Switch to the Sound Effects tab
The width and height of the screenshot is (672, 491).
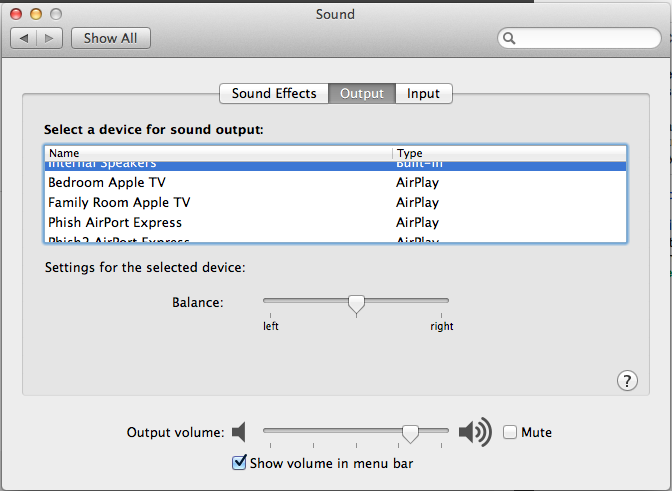[x=274, y=93]
